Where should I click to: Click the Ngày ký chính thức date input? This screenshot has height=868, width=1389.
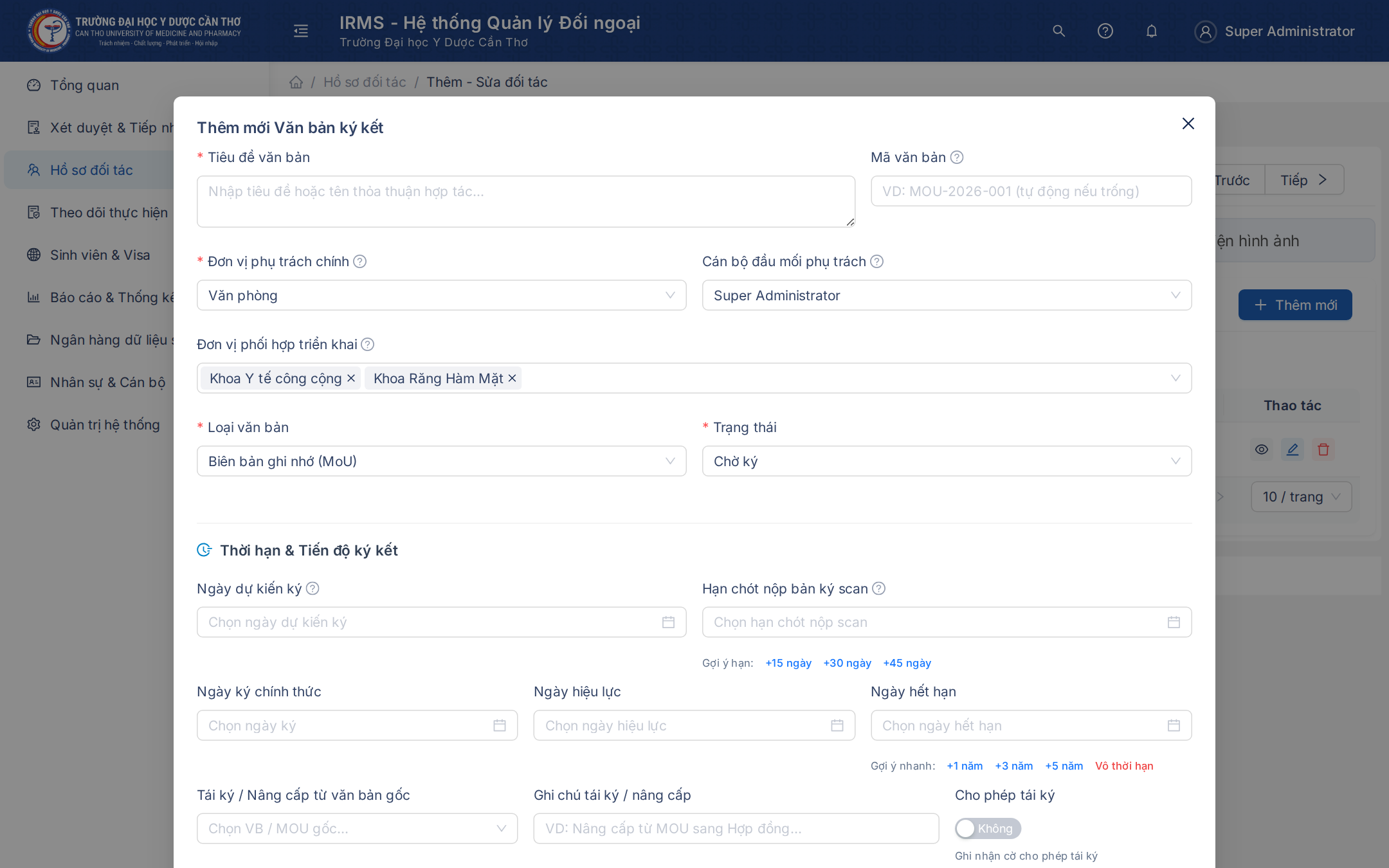(357, 725)
